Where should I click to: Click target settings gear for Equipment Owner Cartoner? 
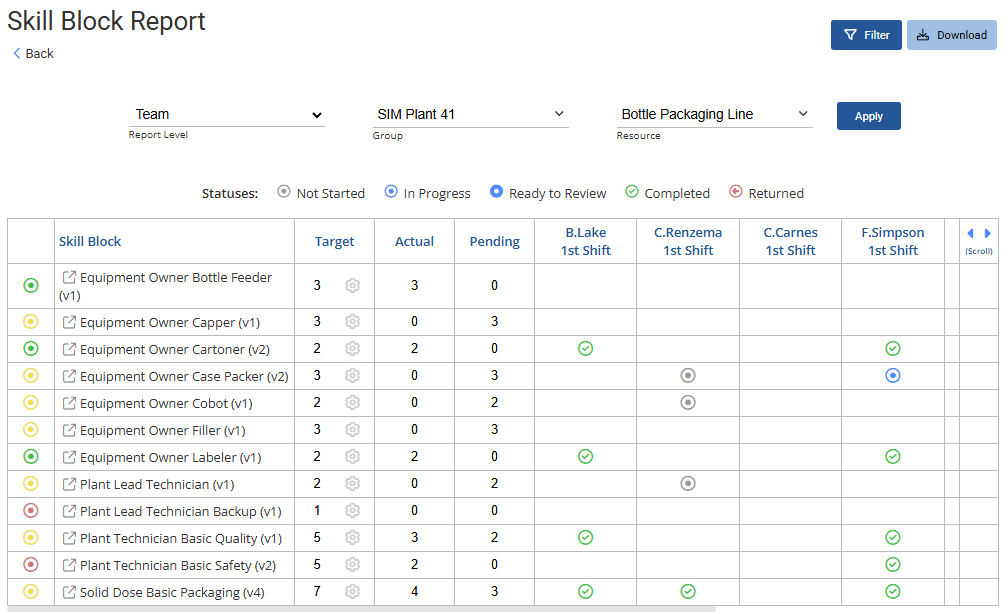[352, 349]
